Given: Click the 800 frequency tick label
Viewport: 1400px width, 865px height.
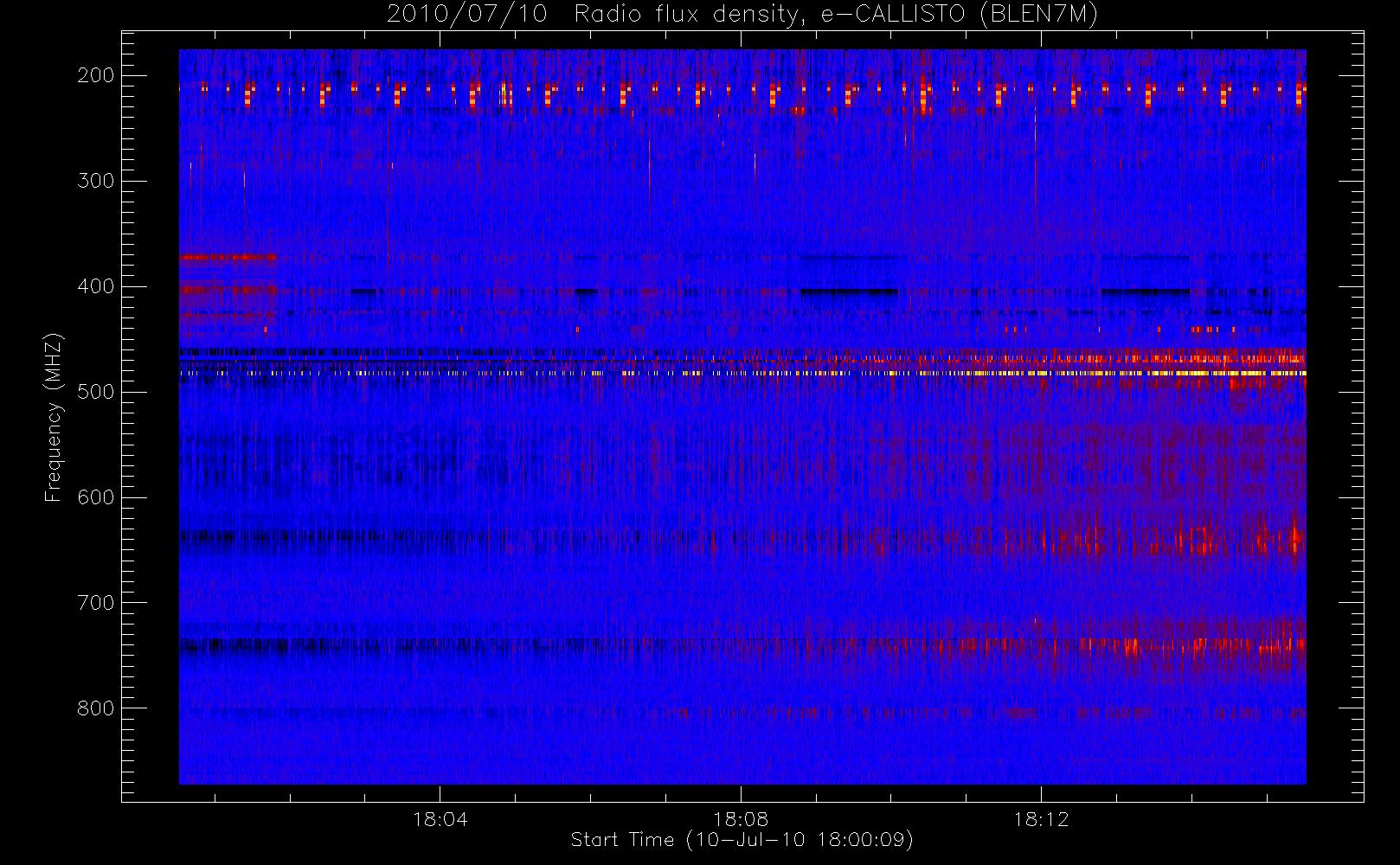Looking at the screenshot, I should pos(96,708).
